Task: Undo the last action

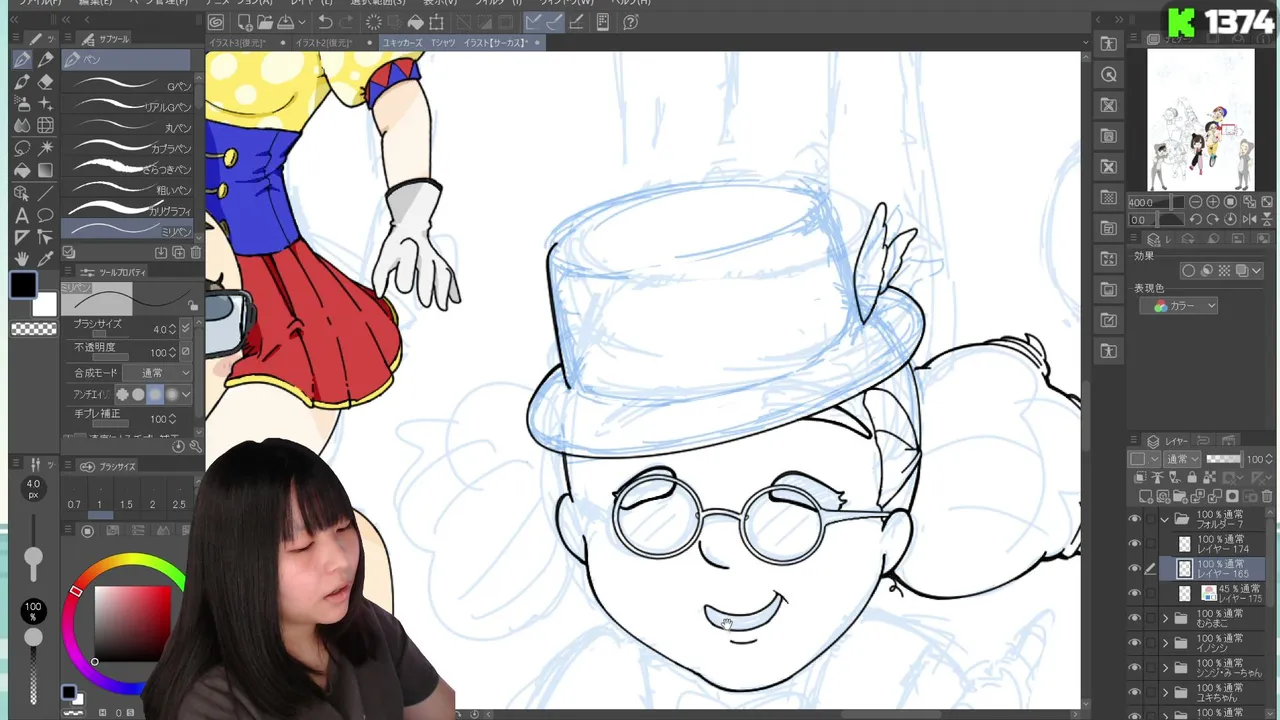Action: click(x=326, y=22)
